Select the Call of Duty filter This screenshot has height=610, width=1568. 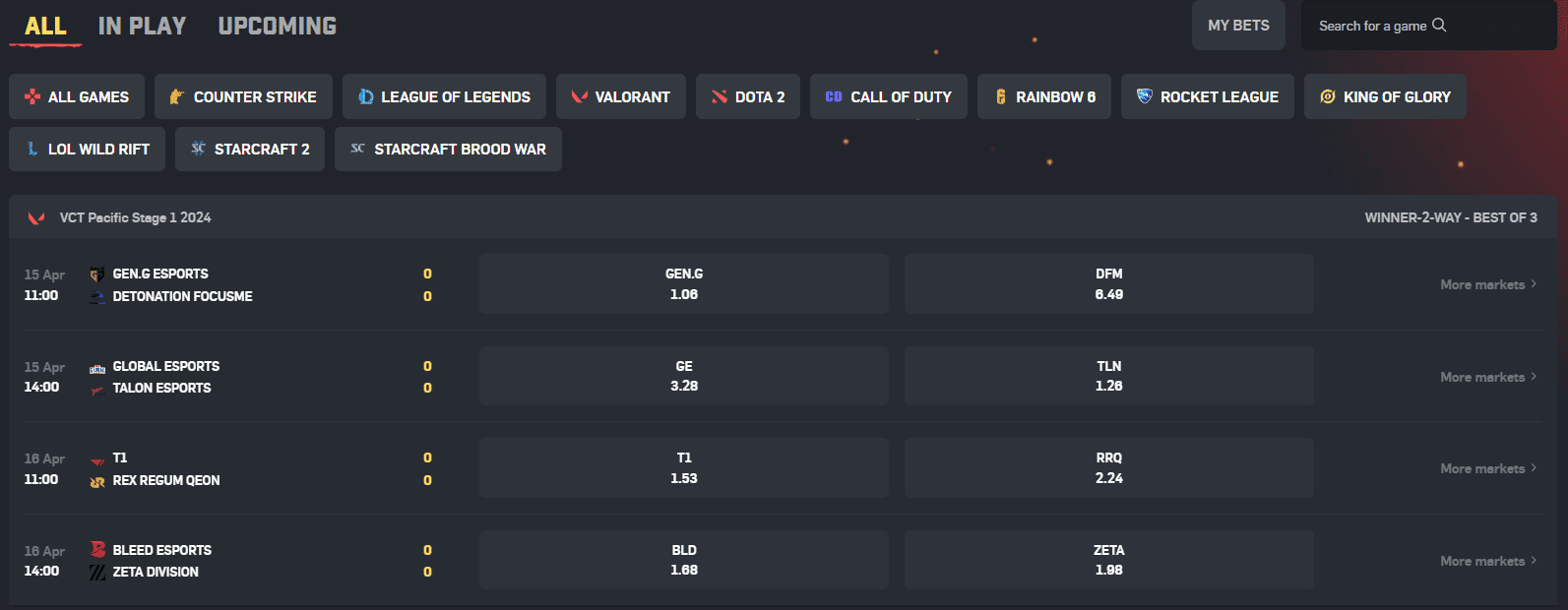(x=889, y=96)
